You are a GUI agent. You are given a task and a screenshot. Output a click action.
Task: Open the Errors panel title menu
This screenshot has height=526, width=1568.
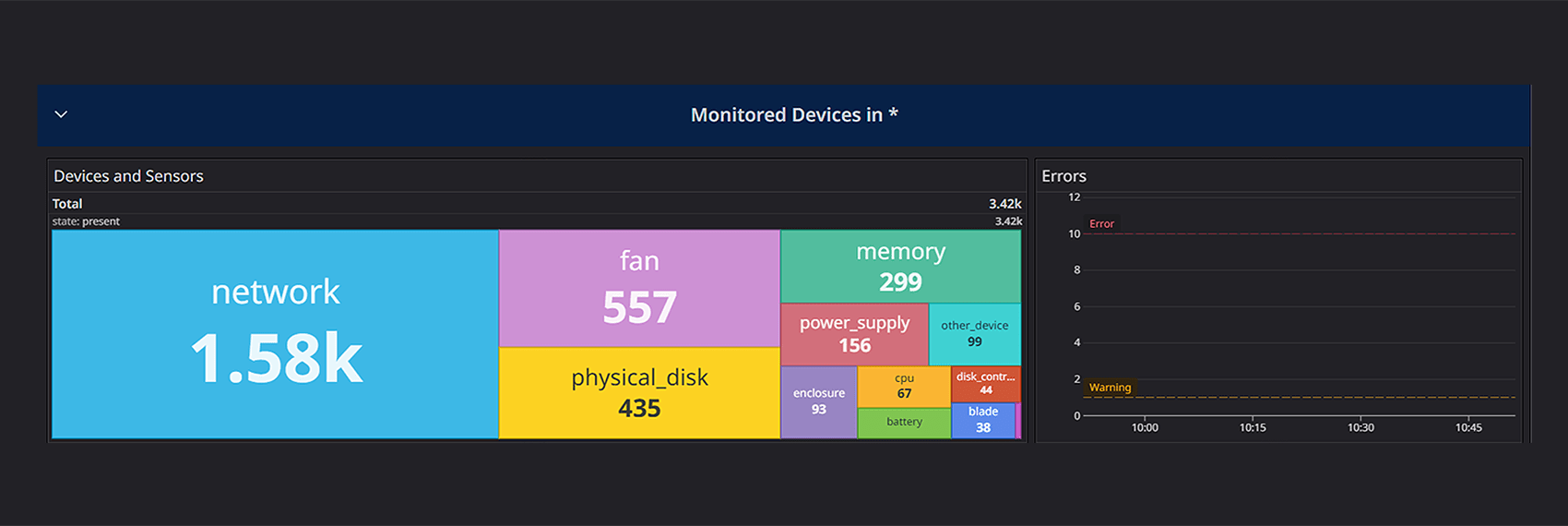[1063, 176]
